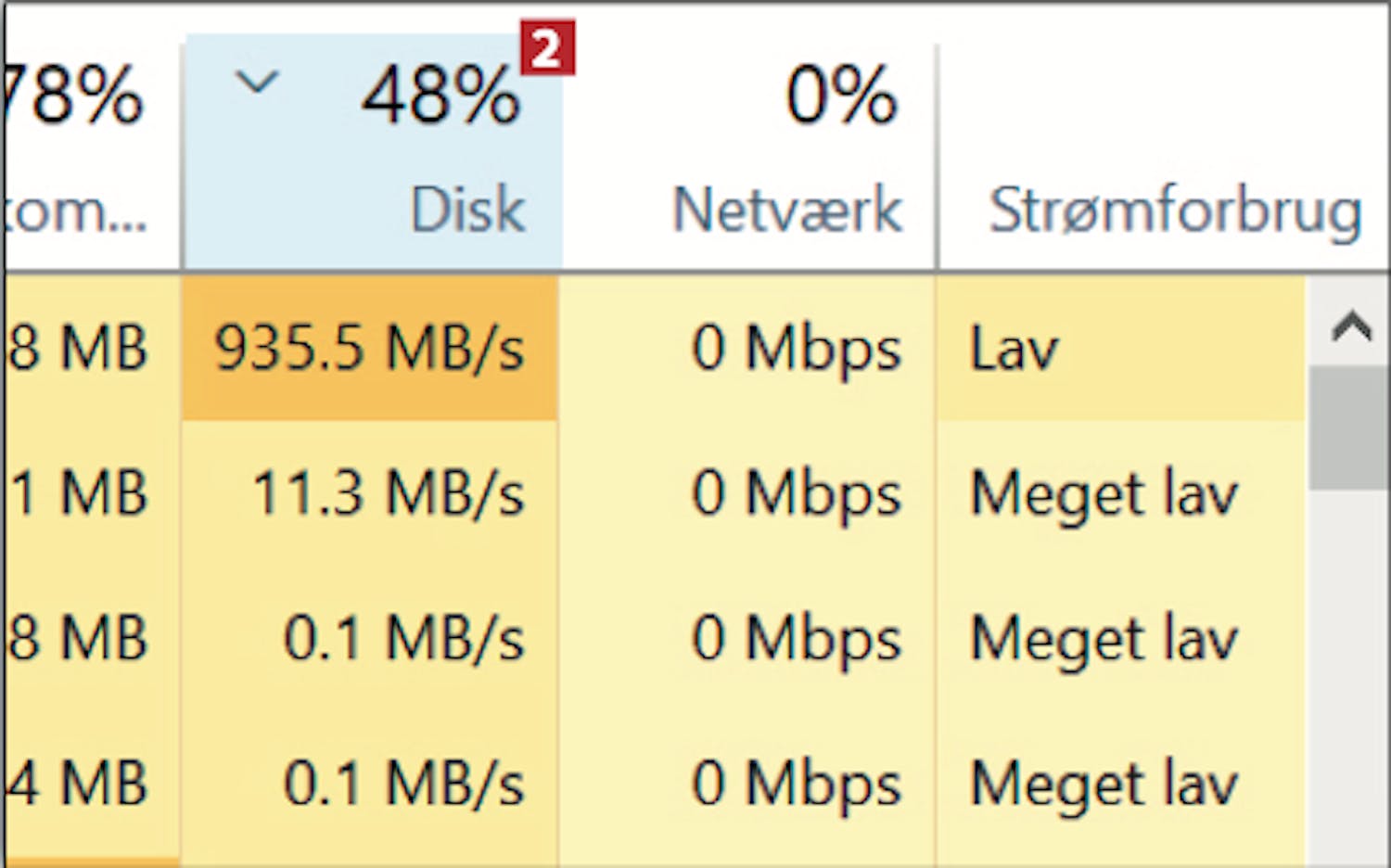Click the 4 MB memory cell
This screenshot has width=1391, height=868.
78,784
